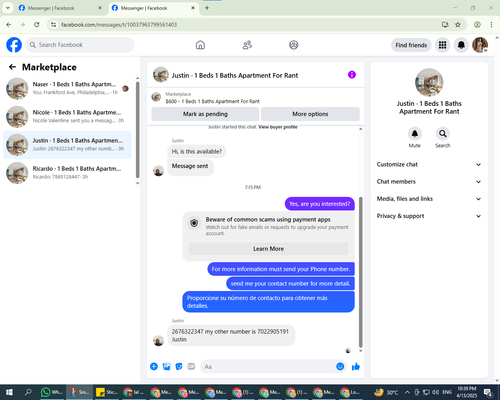The width and height of the screenshot is (500, 400).
Task: Click the browser address bar URL
Action: pos(119,24)
